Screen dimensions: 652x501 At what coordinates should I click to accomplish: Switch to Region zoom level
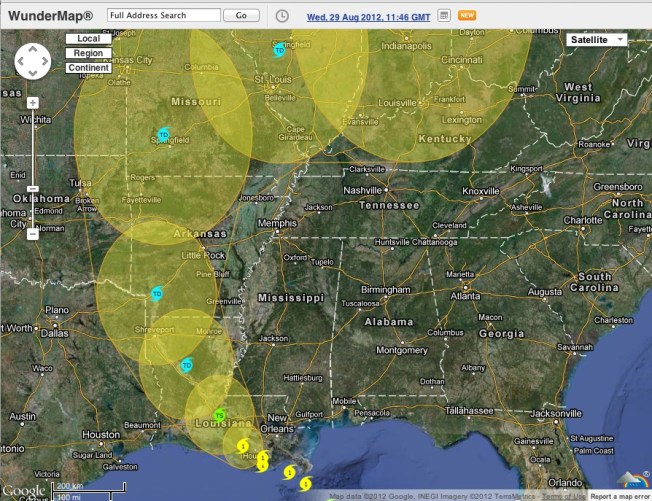point(88,53)
